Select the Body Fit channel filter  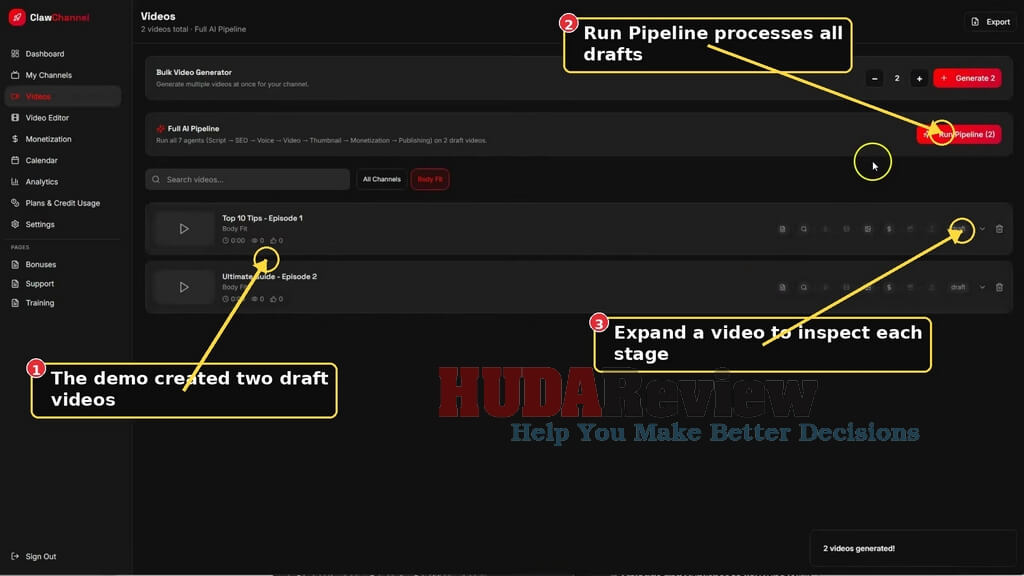tap(430, 179)
